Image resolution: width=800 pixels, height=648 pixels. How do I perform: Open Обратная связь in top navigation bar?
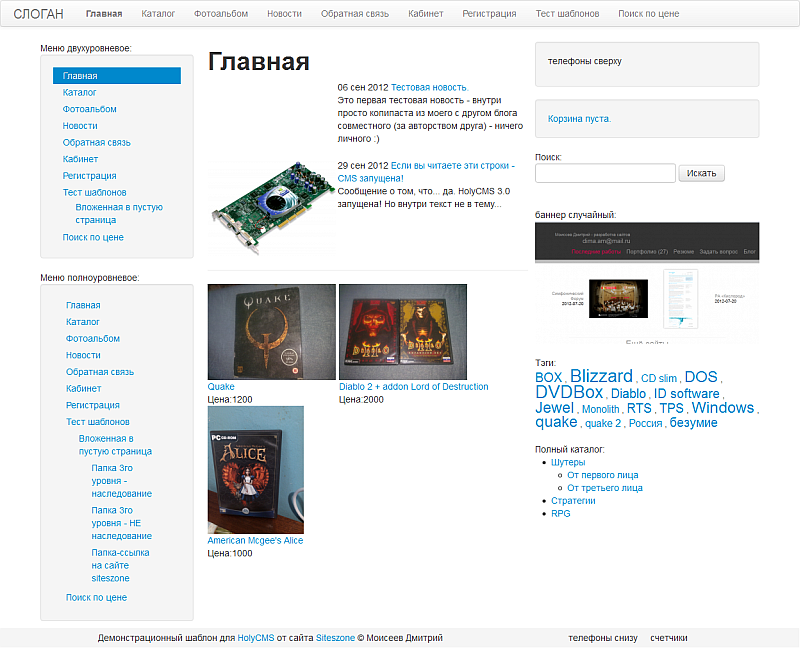pos(355,14)
